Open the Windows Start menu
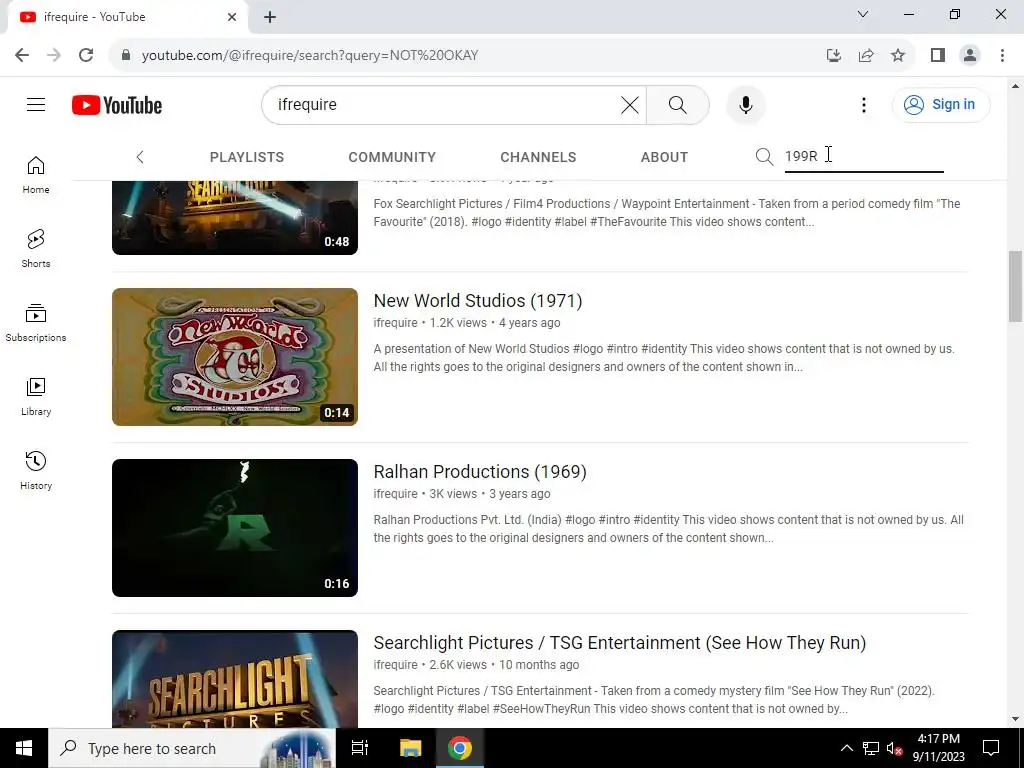Image resolution: width=1024 pixels, height=768 pixels. [24, 748]
